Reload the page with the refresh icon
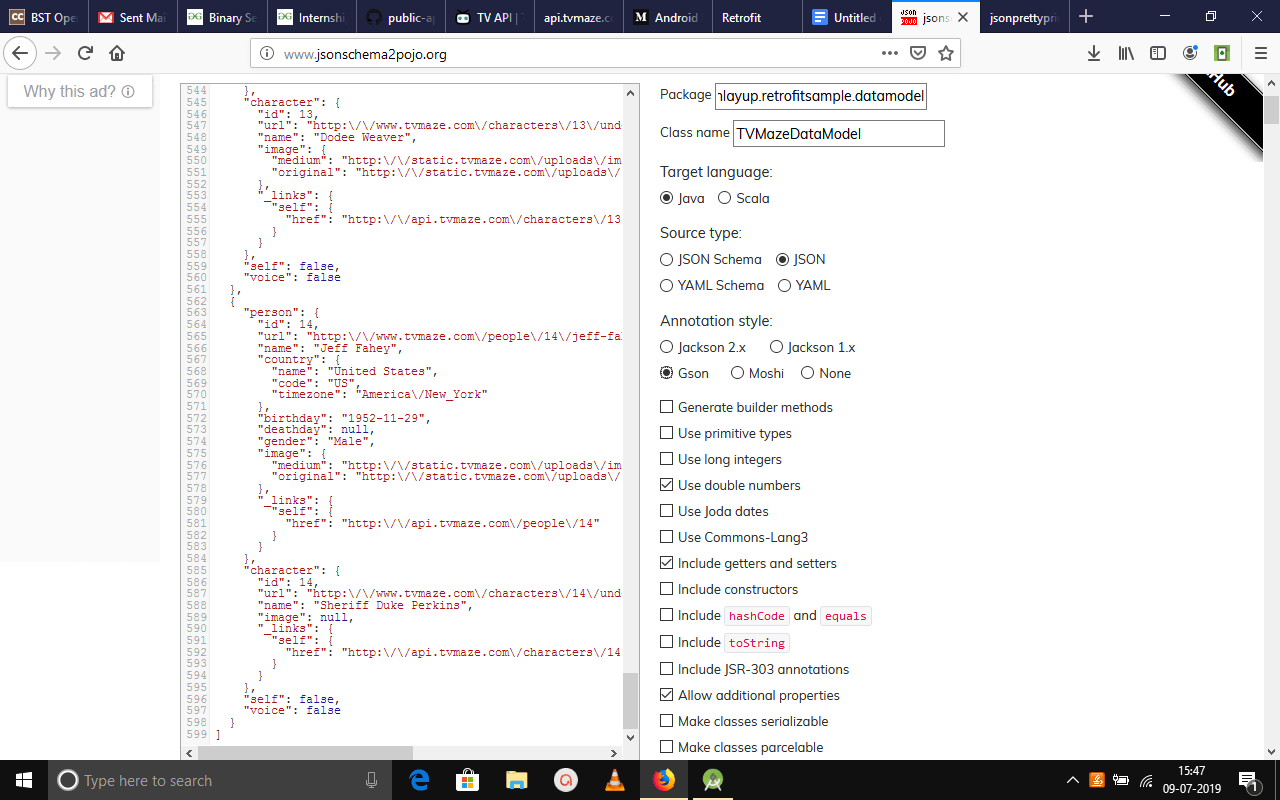The width and height of the screenshot is (1280, 800). (x=85, y=54)
